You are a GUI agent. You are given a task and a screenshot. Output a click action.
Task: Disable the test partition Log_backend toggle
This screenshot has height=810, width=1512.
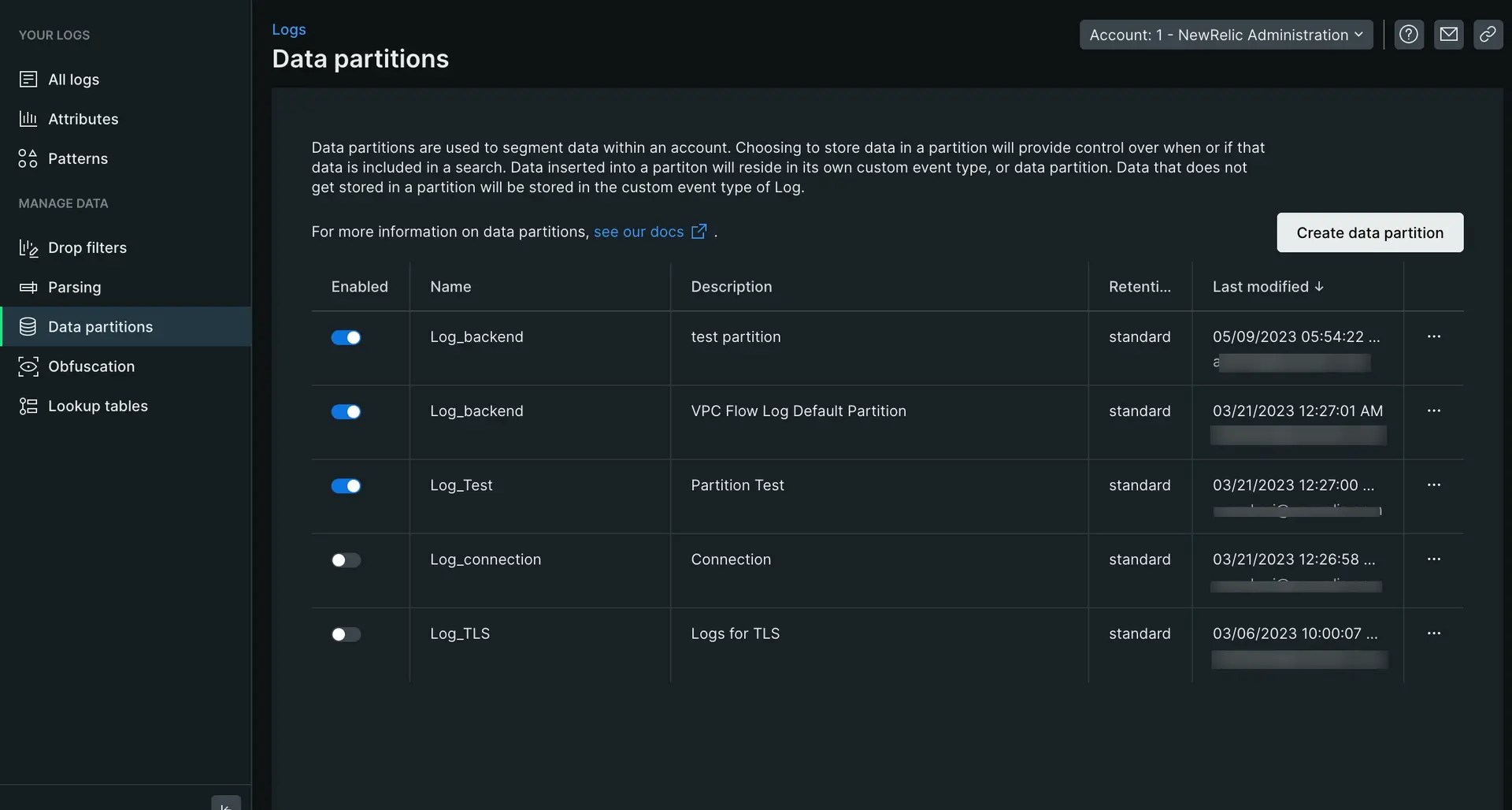click(x=346, y=337)
